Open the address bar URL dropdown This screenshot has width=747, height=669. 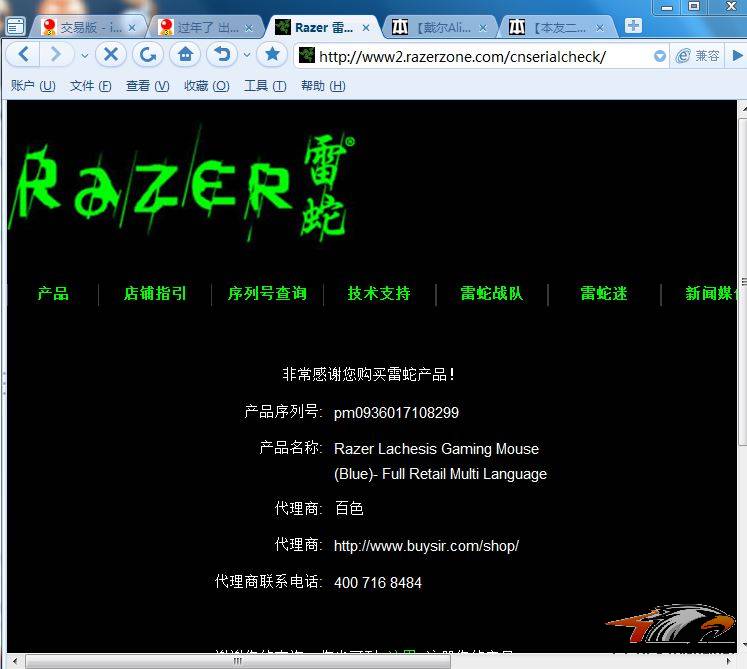(x=660, y=56)
